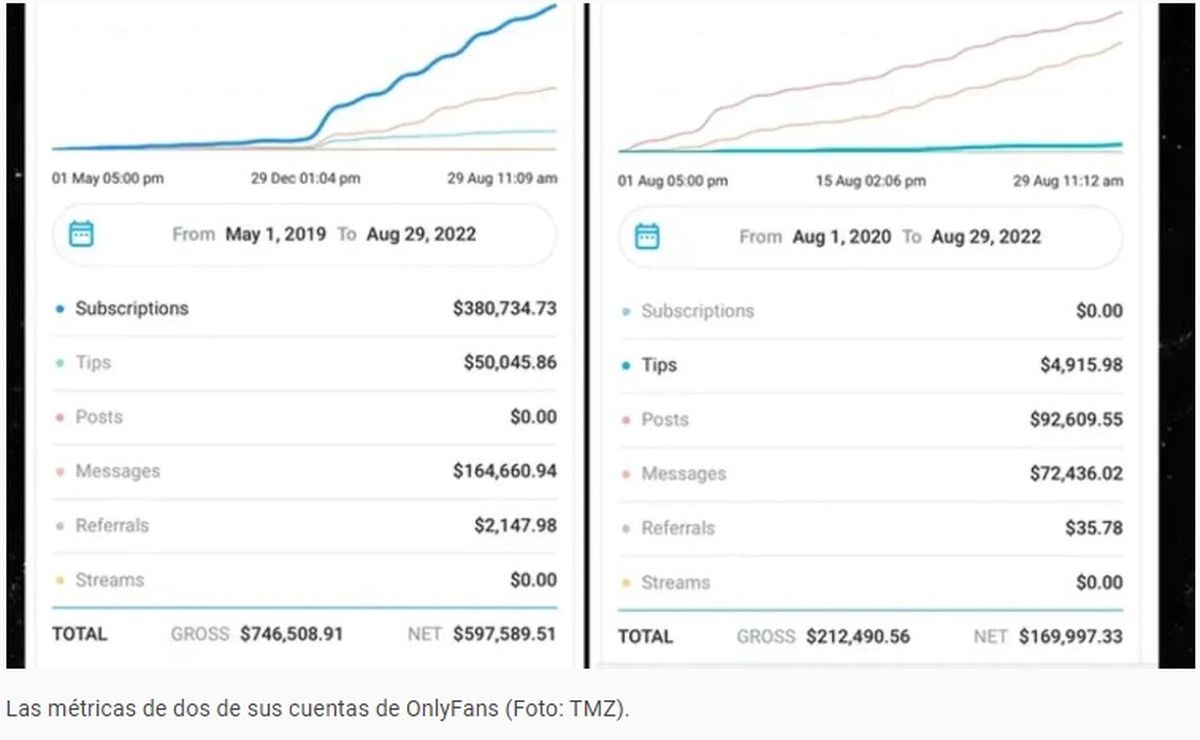Toggle Tips series in the right panel
Screen dimensions: 1200x740
tap(659, 365)
